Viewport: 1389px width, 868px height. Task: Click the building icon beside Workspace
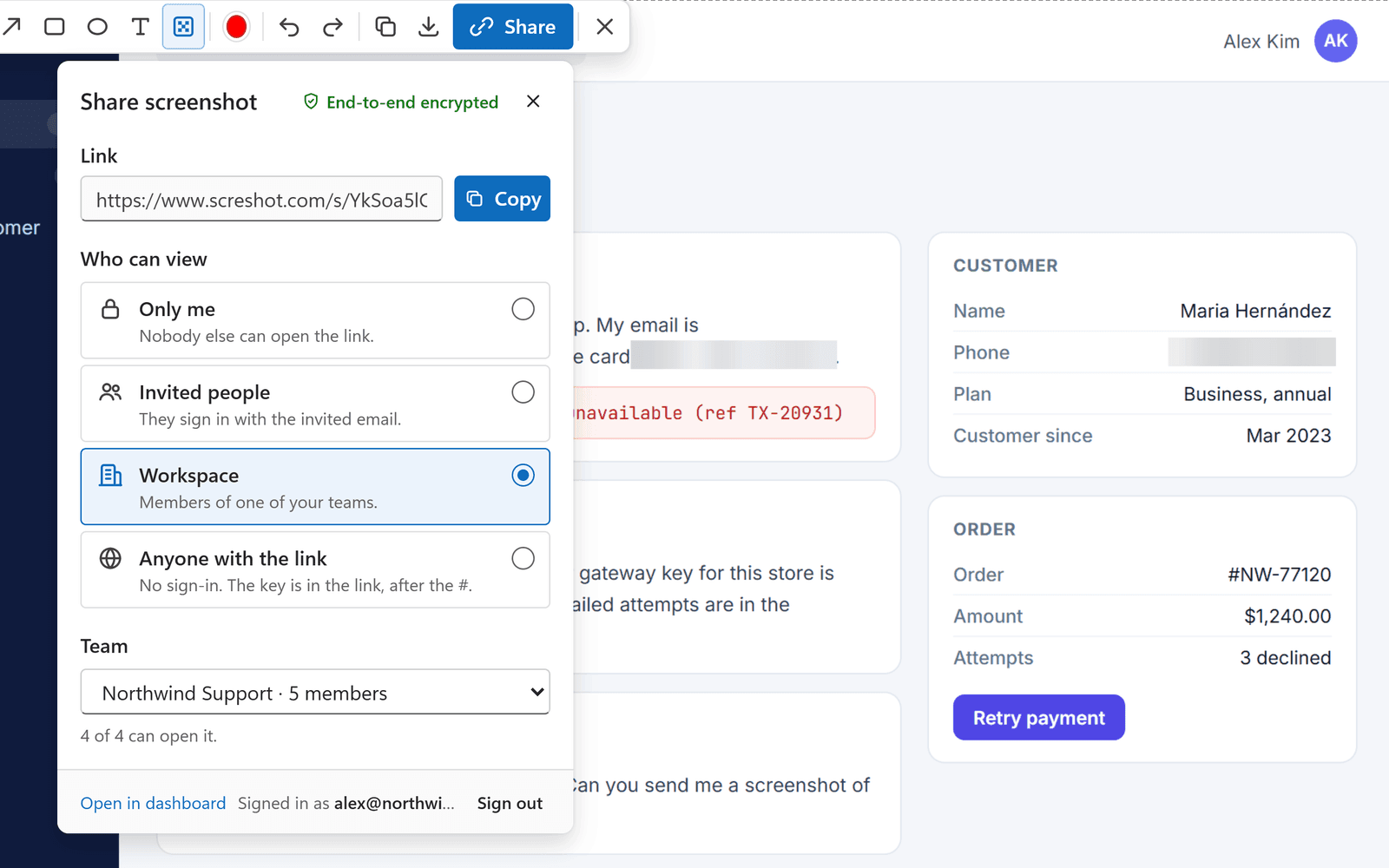click(110, 476)
